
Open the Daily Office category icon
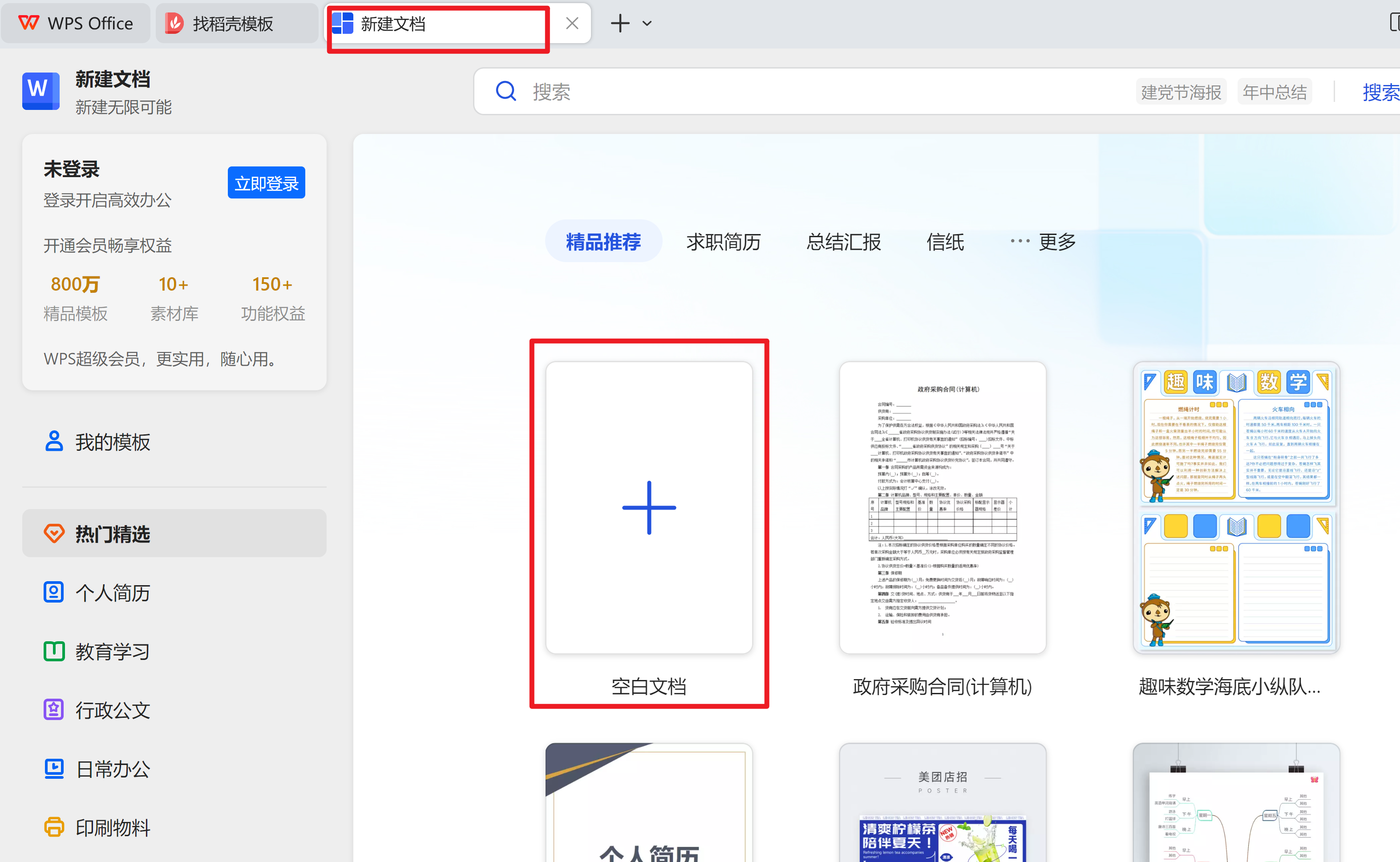[54, 769]
